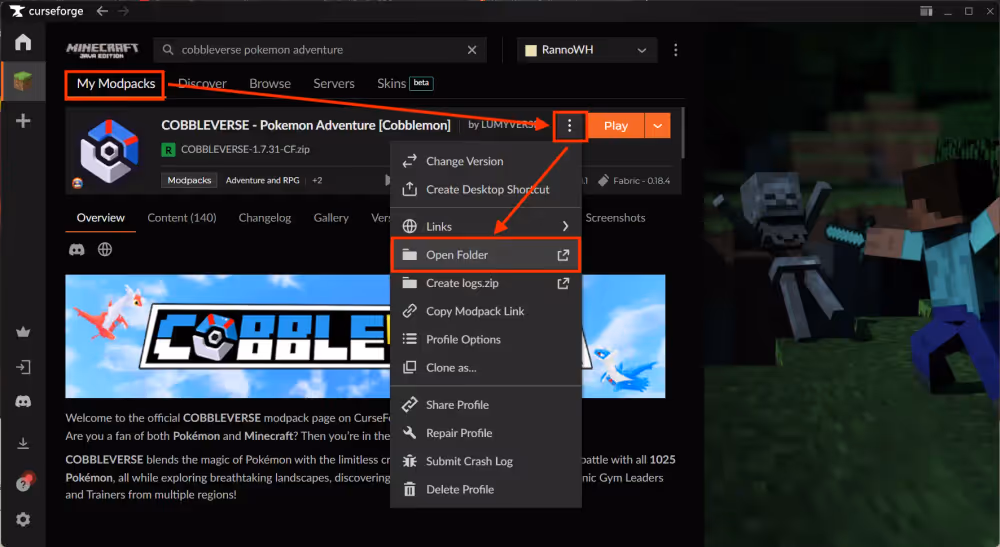Viewport: 1000px width, 547px height.
Task: Select Create logs.zip menu item
Action: [485, 283]
